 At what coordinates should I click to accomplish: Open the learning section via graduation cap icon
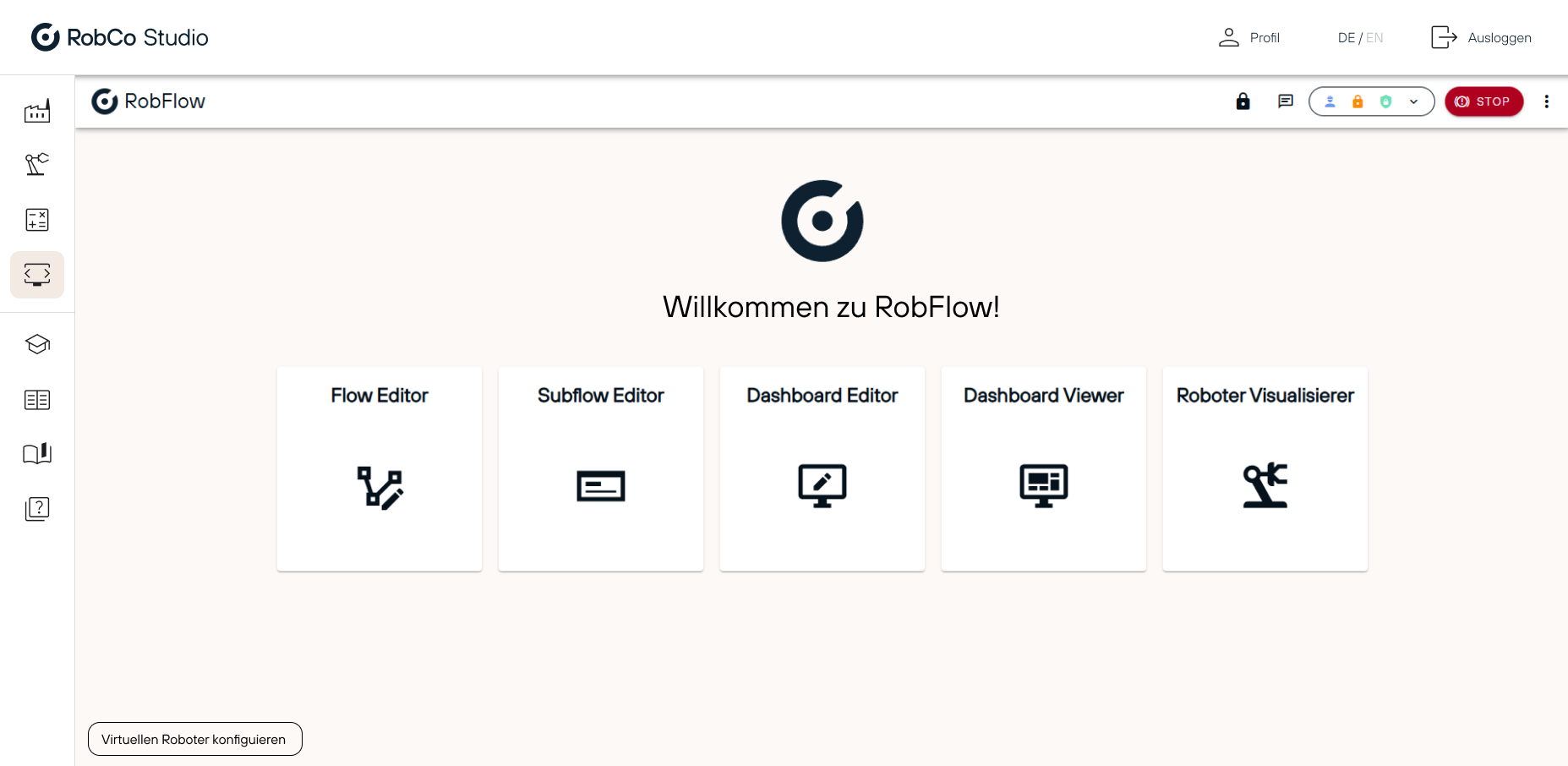[x=37, y=344]
